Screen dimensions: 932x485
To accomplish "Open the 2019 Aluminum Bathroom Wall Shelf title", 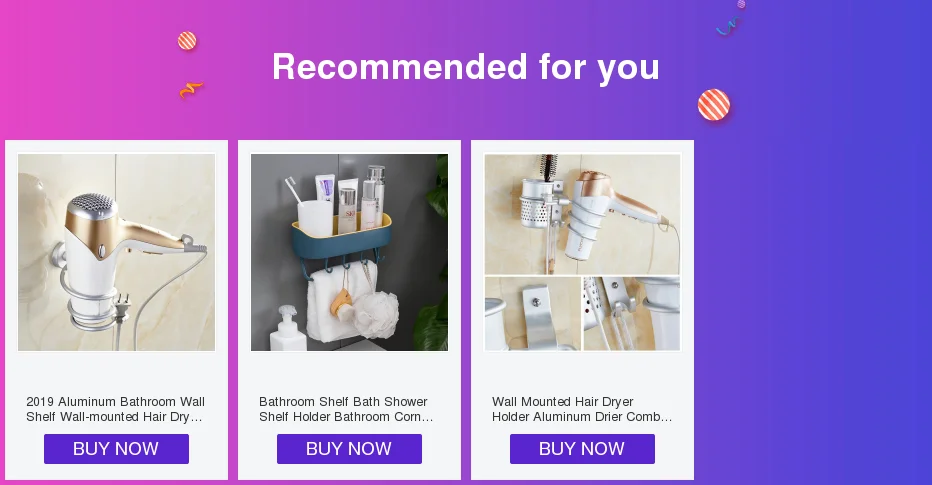I will coord(115,409).
